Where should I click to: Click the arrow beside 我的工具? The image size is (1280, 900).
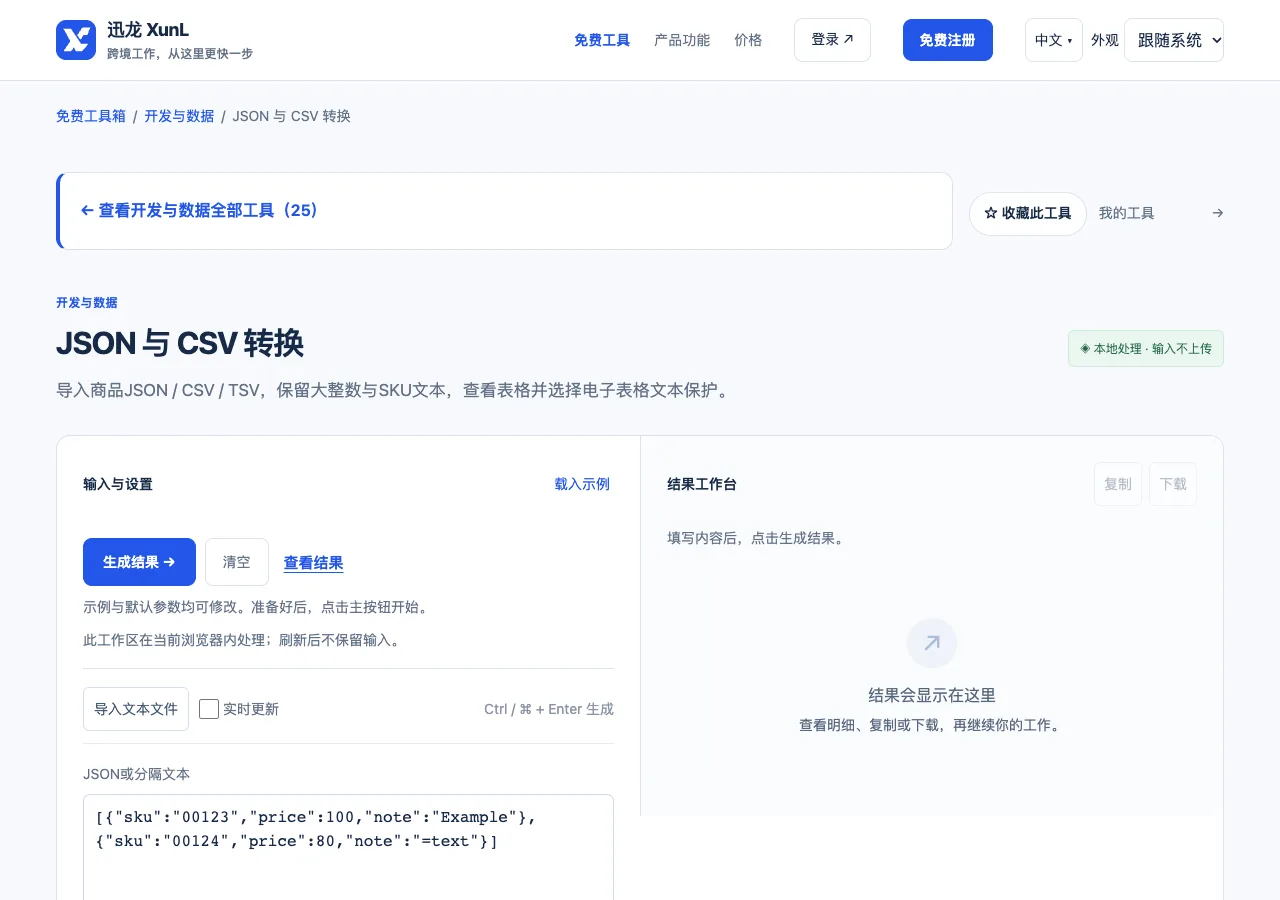click(x=1217, y=213)
